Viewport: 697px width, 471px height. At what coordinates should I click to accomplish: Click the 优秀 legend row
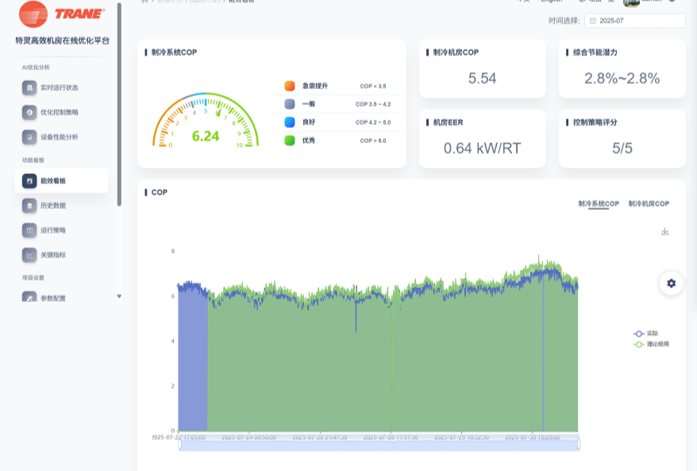pos(337,140)
